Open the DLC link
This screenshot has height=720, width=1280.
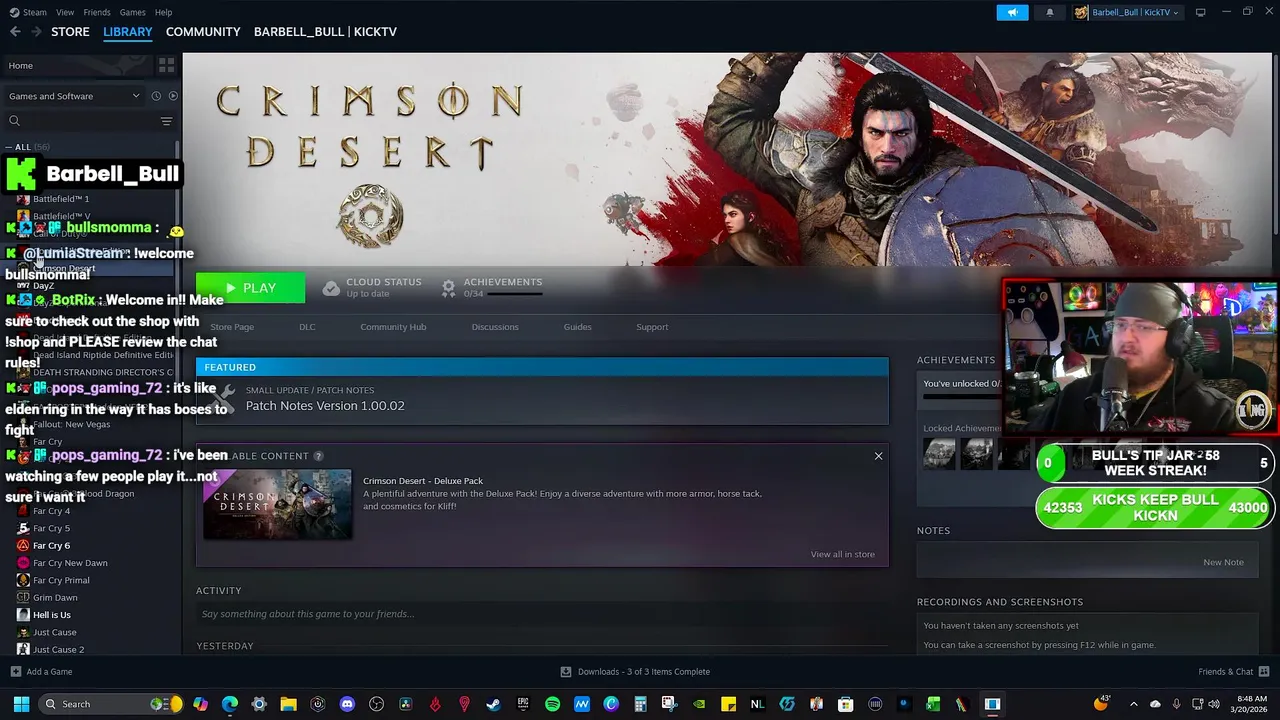[x=307, y=327]
